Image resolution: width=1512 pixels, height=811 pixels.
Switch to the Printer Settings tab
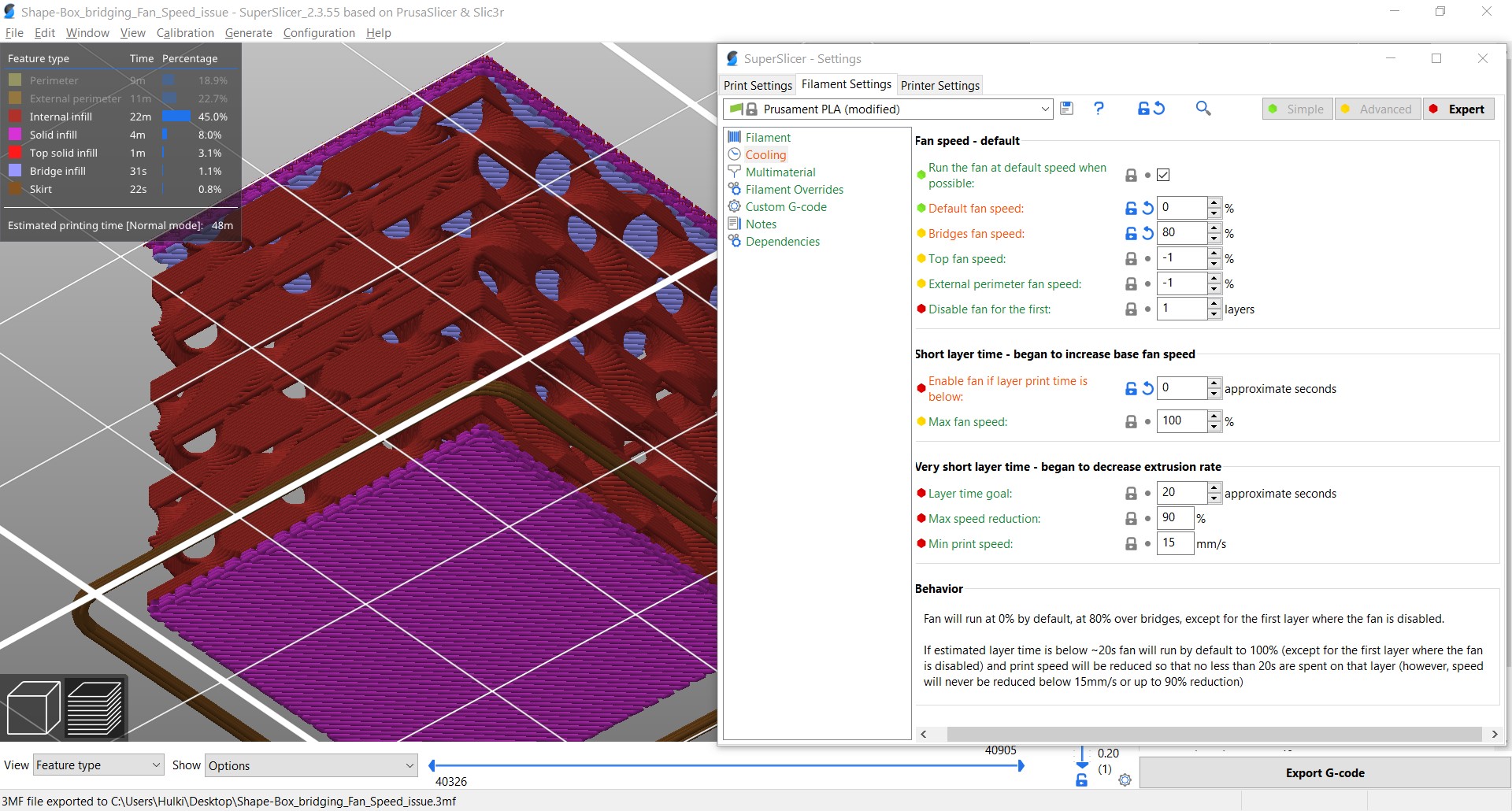pos(940,85)
